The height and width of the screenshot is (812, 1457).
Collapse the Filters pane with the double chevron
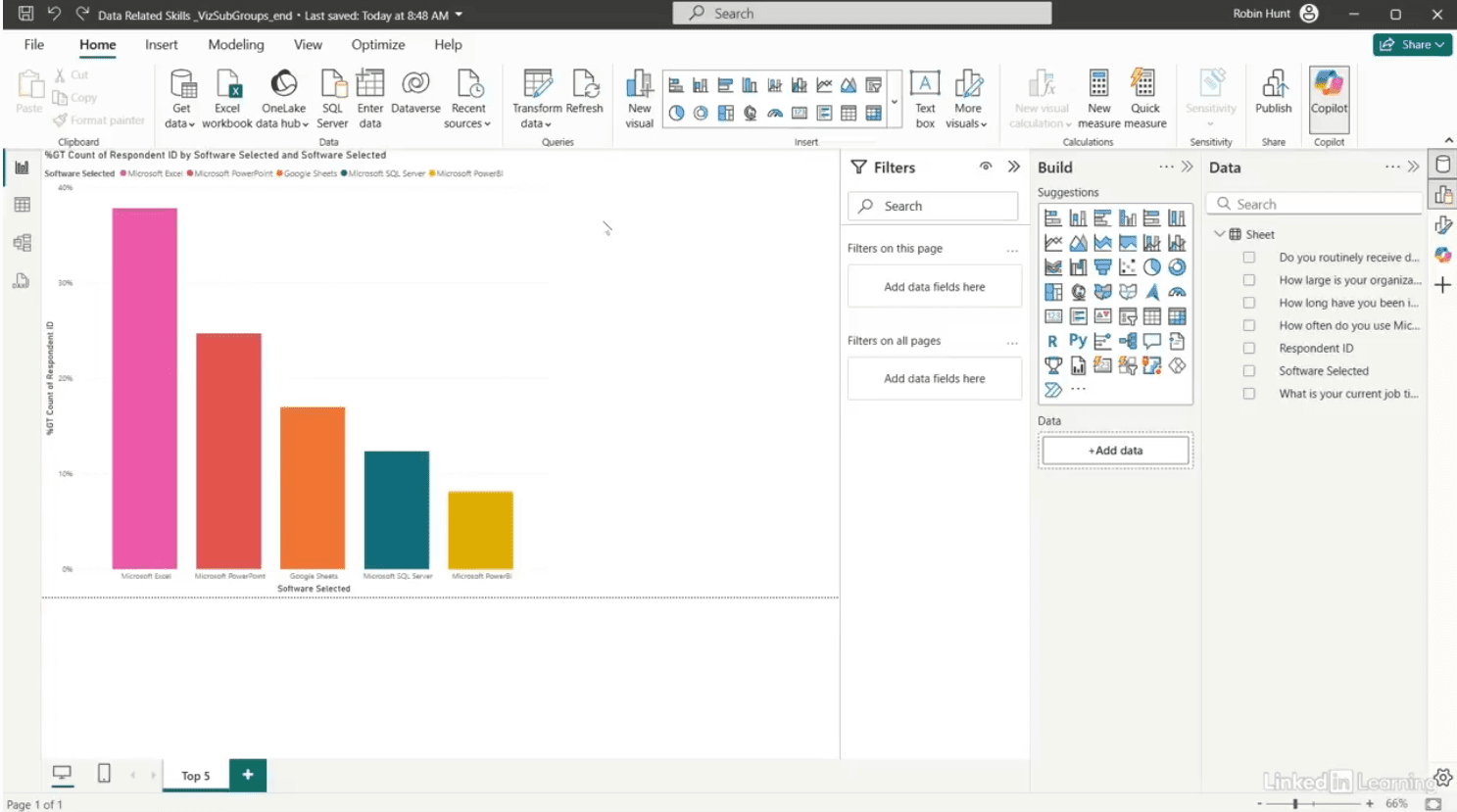click(x=1014, y=167)
